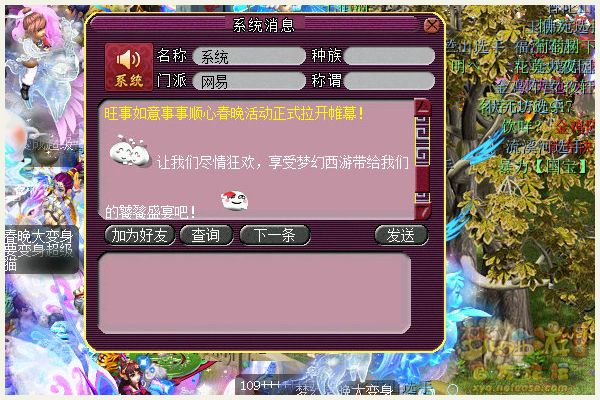Click the twin cloud emoticon in message
This screenshot has width=600, height=400.
129,151
